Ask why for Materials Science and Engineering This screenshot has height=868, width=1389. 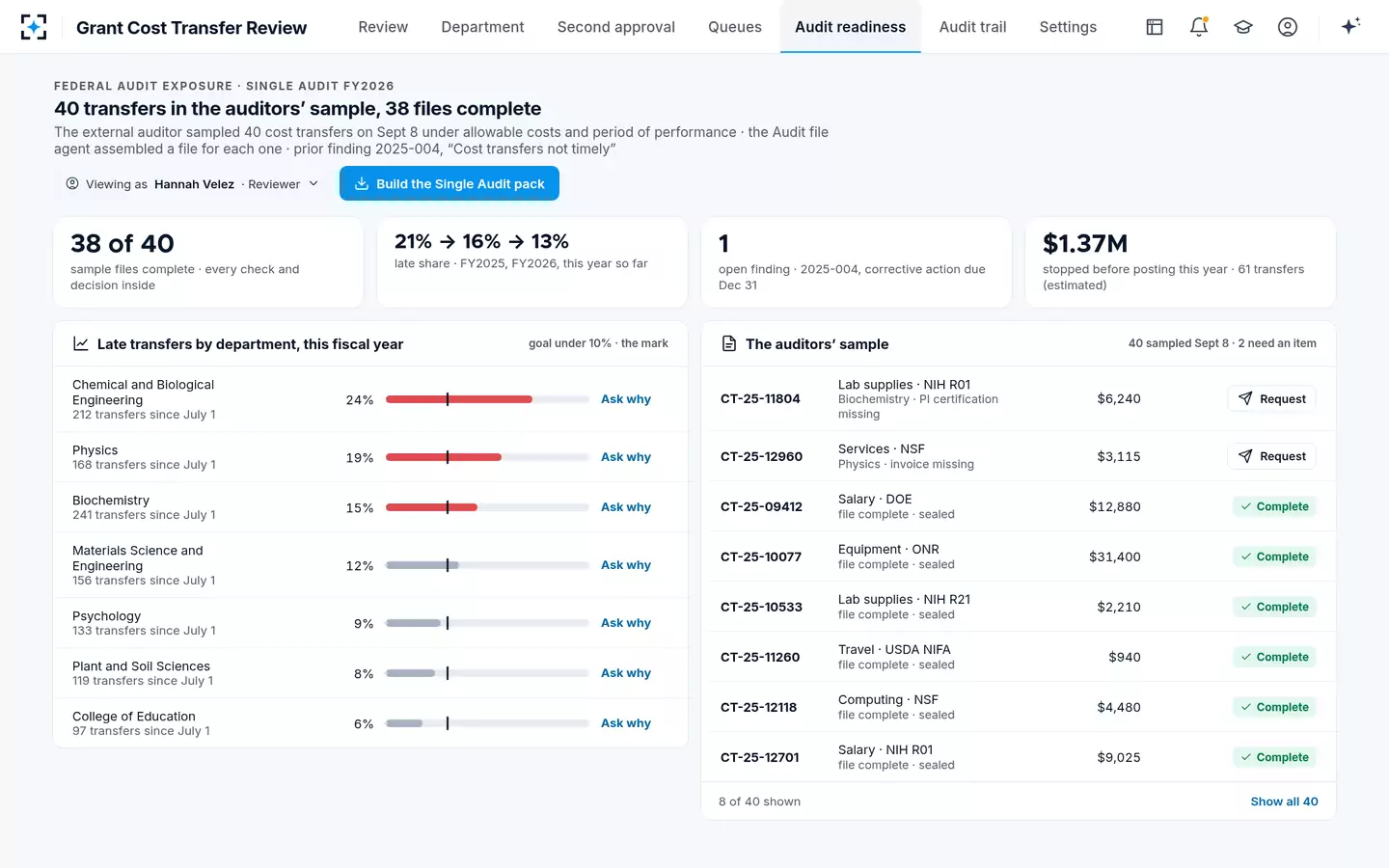point(626,565)
